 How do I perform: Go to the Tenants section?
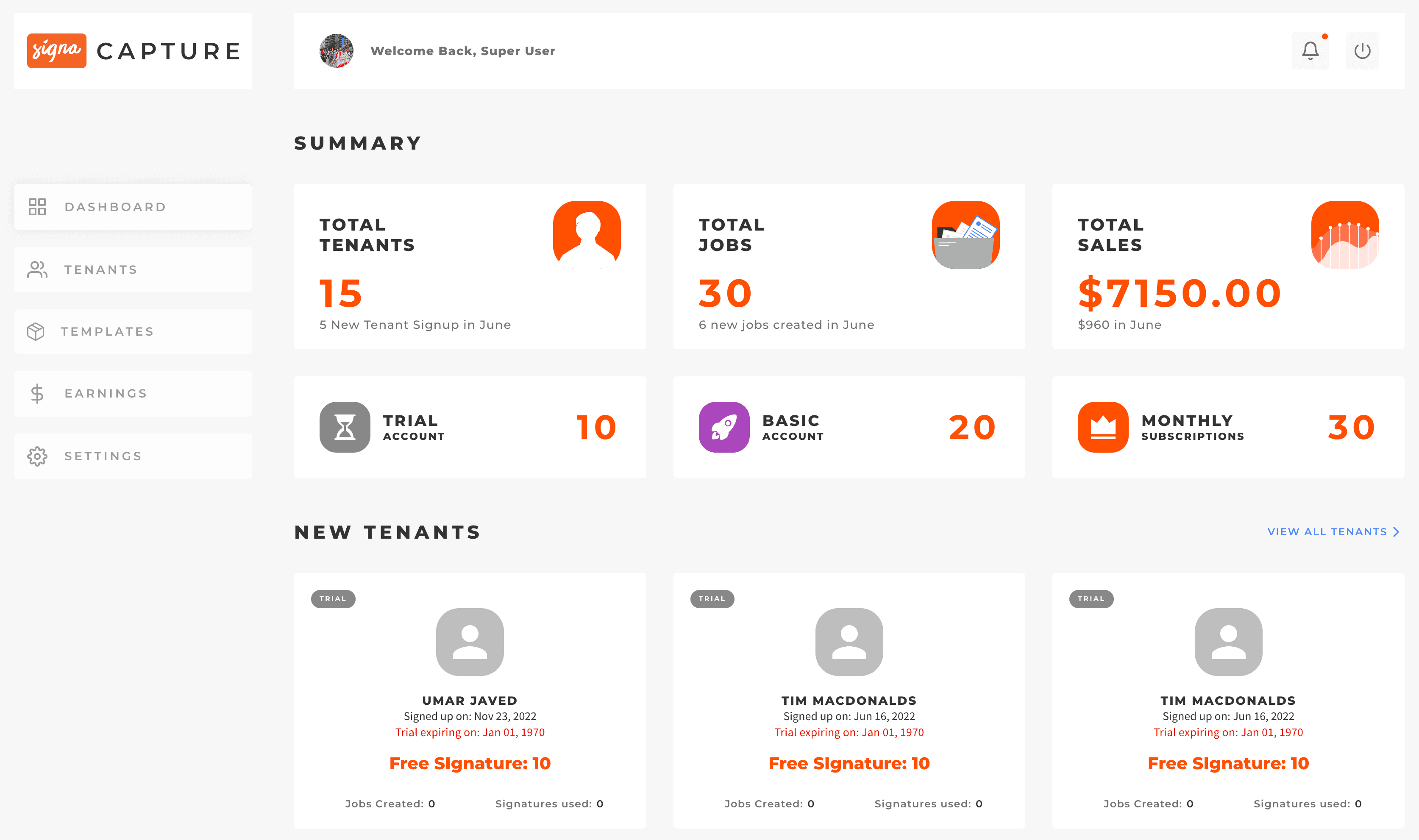pyautogui.click(x=133, y=270)
